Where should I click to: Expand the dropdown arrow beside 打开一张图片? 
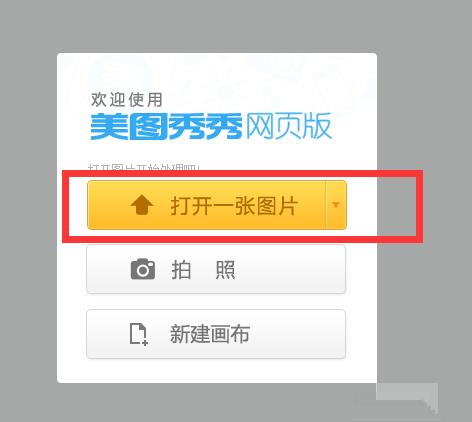pyautogui.click(x=336, y=205)
